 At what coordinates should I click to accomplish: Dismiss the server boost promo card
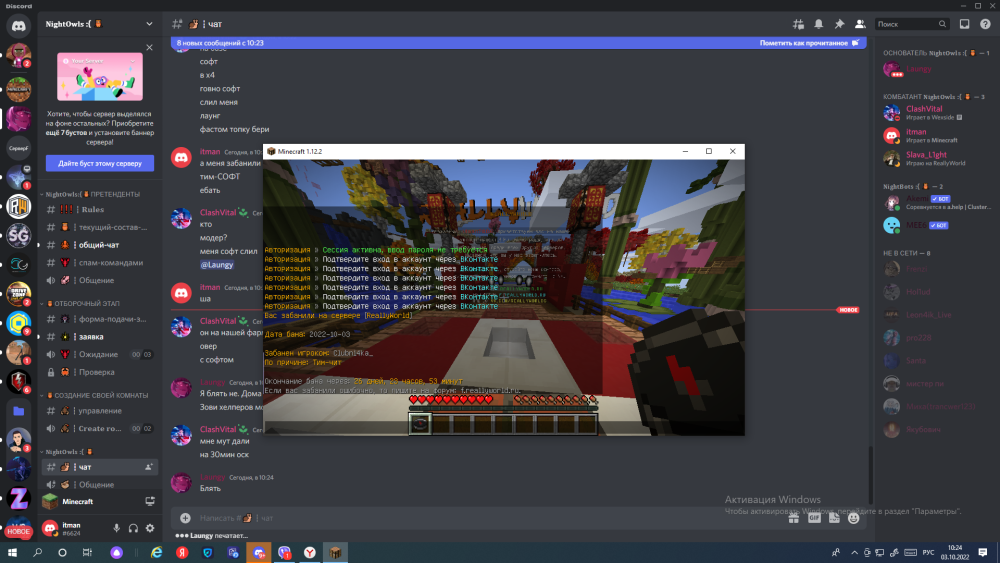(149, 48)
